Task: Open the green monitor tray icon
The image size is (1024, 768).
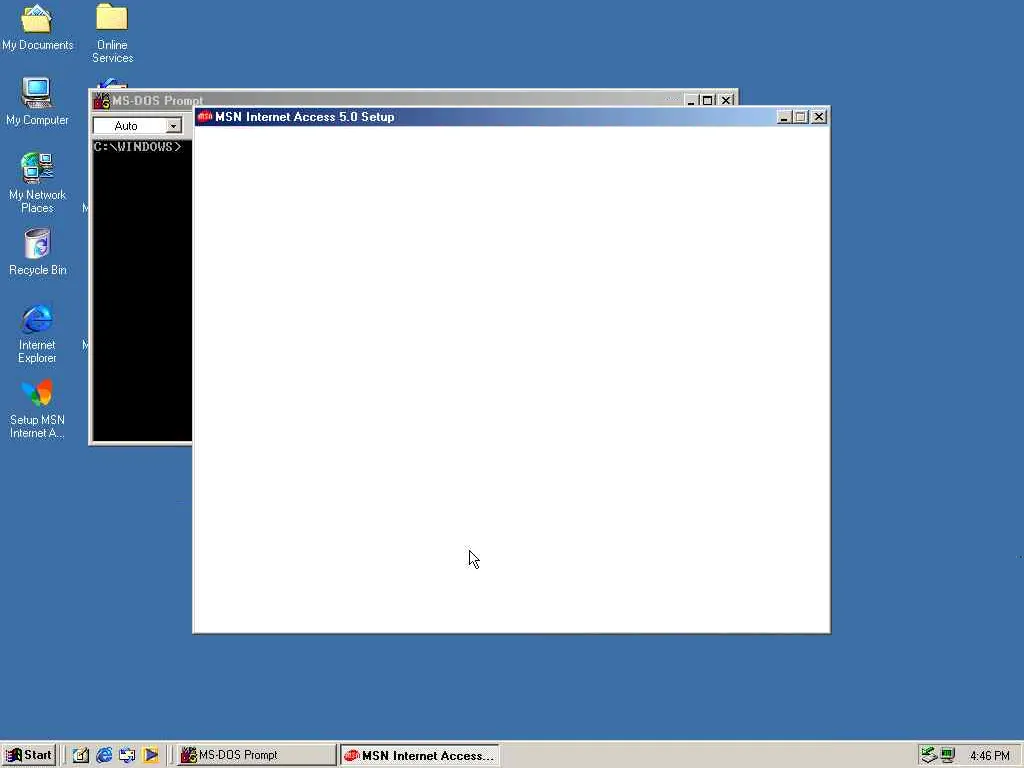Action: point(947,755)
